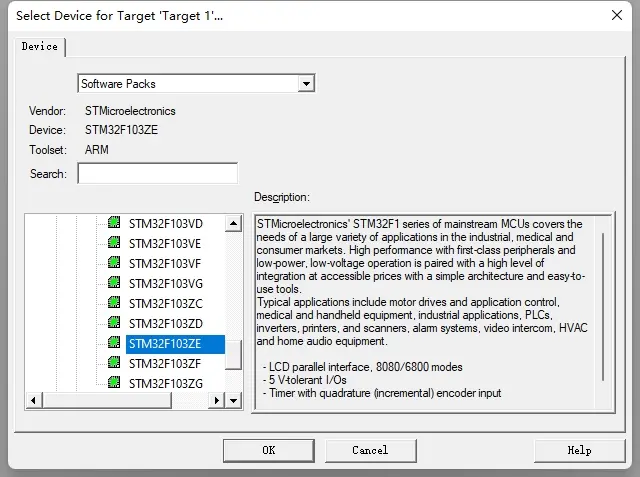Select the STM32F103VE device

tap(165, 244)
